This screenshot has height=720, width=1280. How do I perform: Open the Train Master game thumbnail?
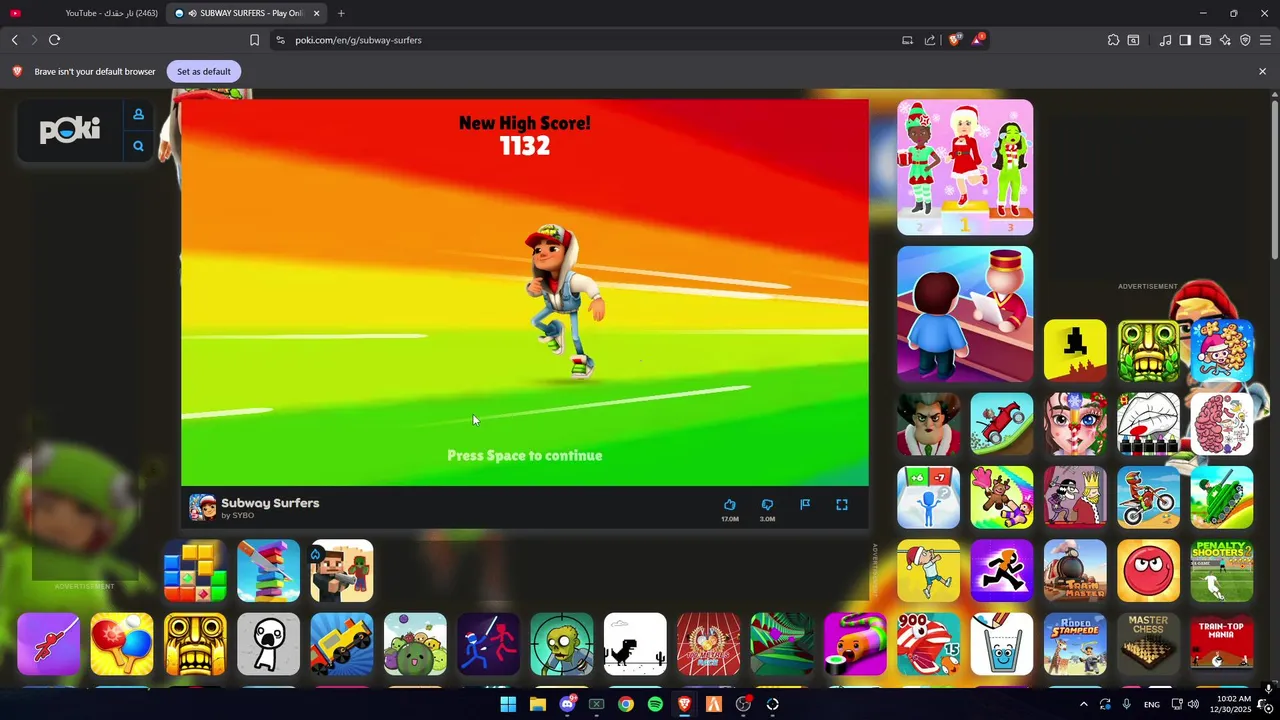click(x=1075, y=571)
